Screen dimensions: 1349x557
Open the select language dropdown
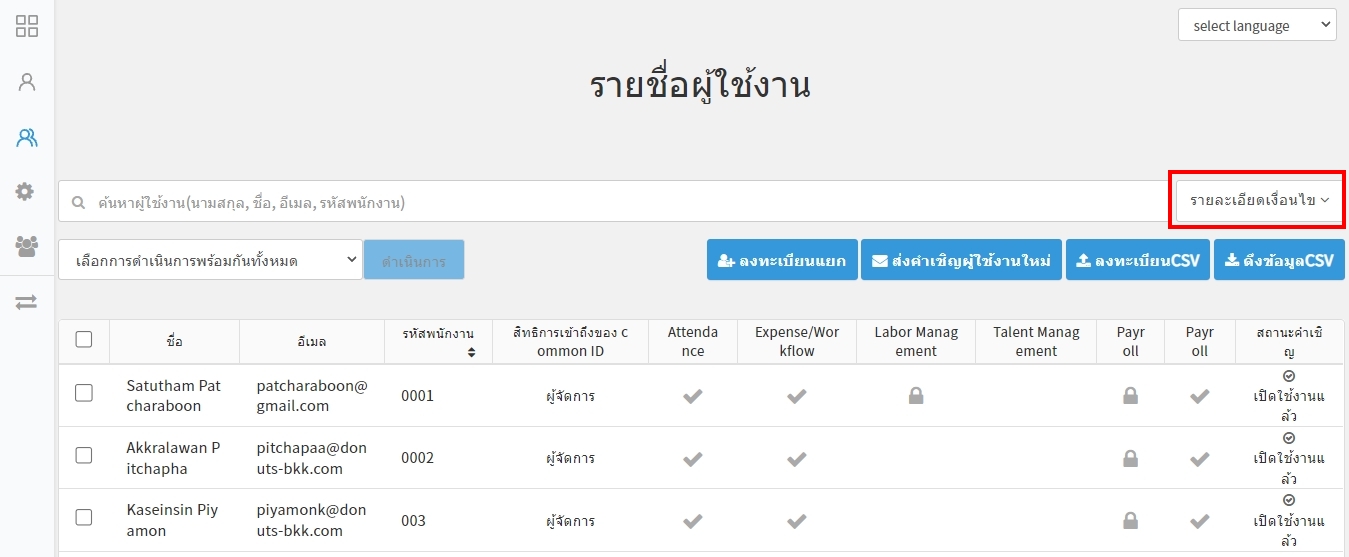(x=1257, y=26)
